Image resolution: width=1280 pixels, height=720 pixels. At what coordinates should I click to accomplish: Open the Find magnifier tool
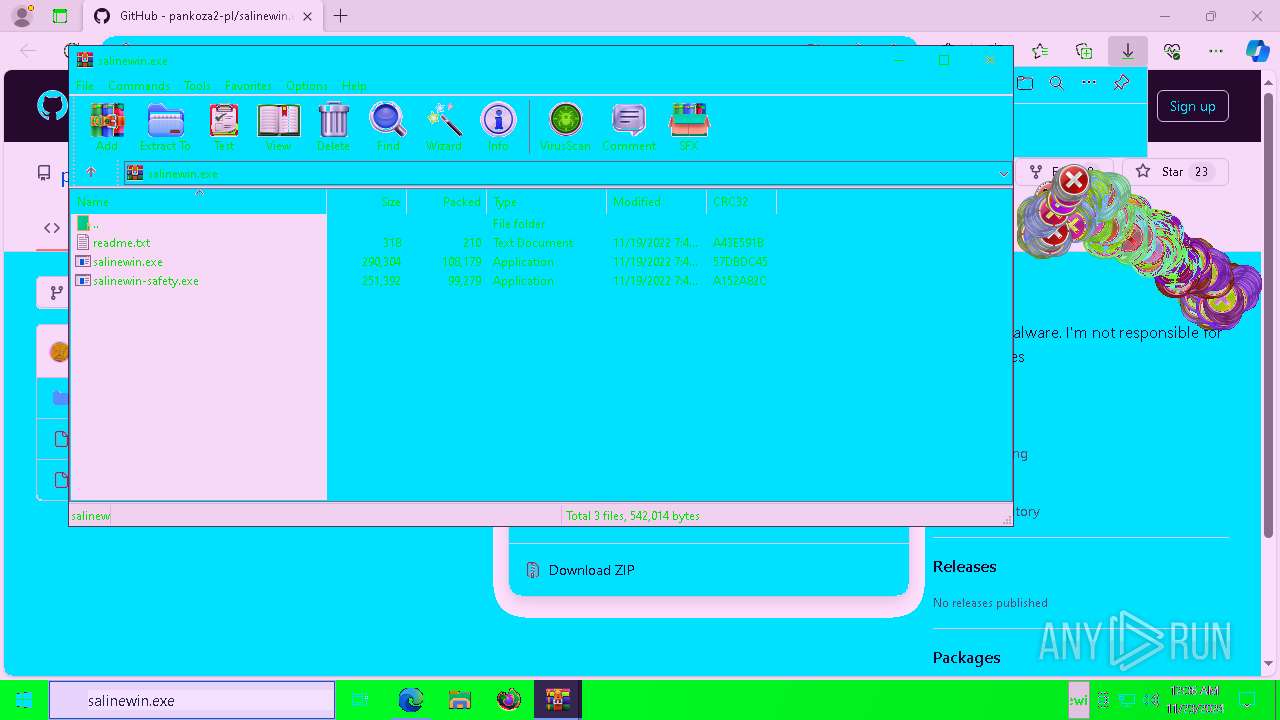click(x=388, y=127)
